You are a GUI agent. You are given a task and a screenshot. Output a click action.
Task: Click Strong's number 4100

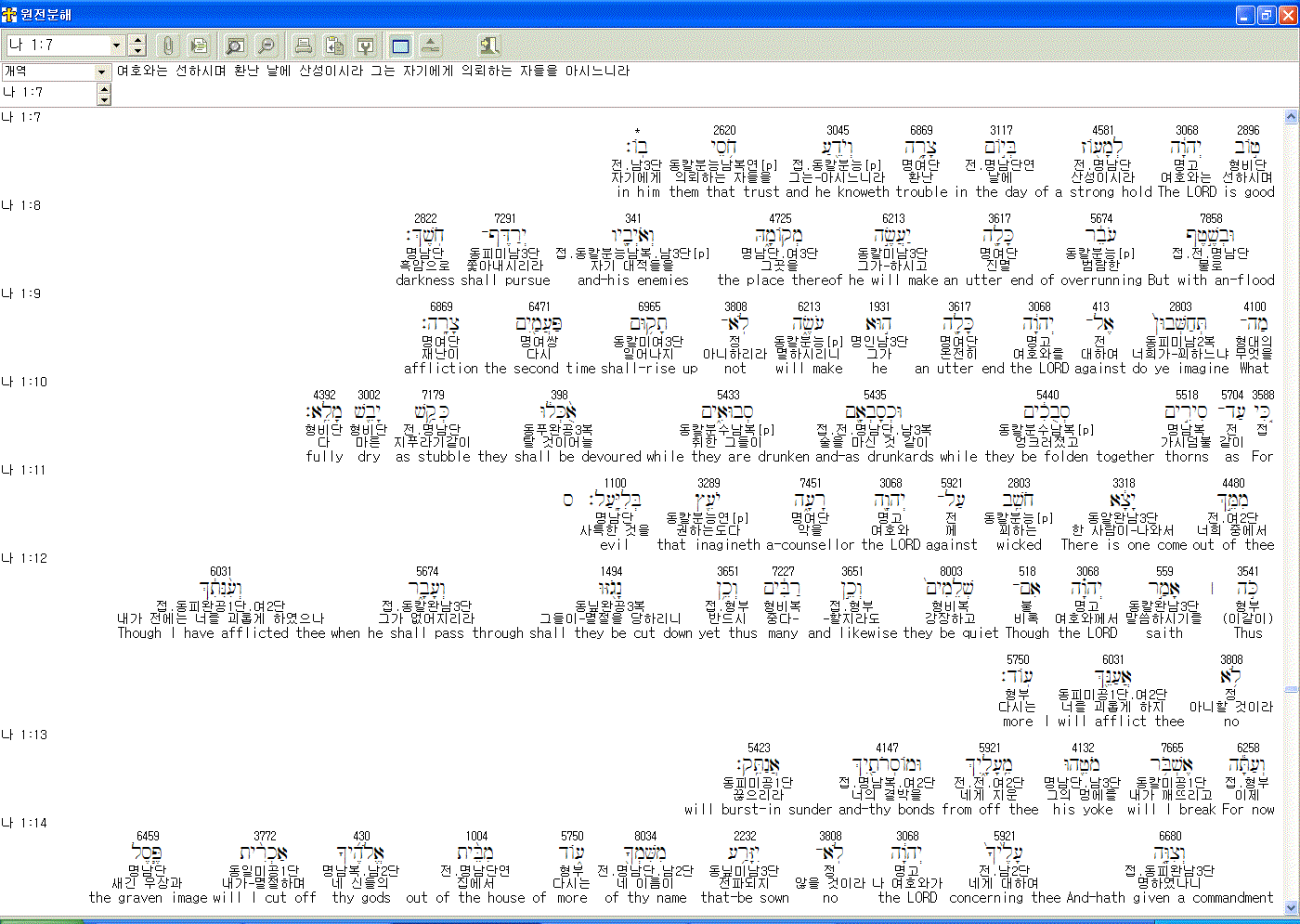click(1254, 306)
